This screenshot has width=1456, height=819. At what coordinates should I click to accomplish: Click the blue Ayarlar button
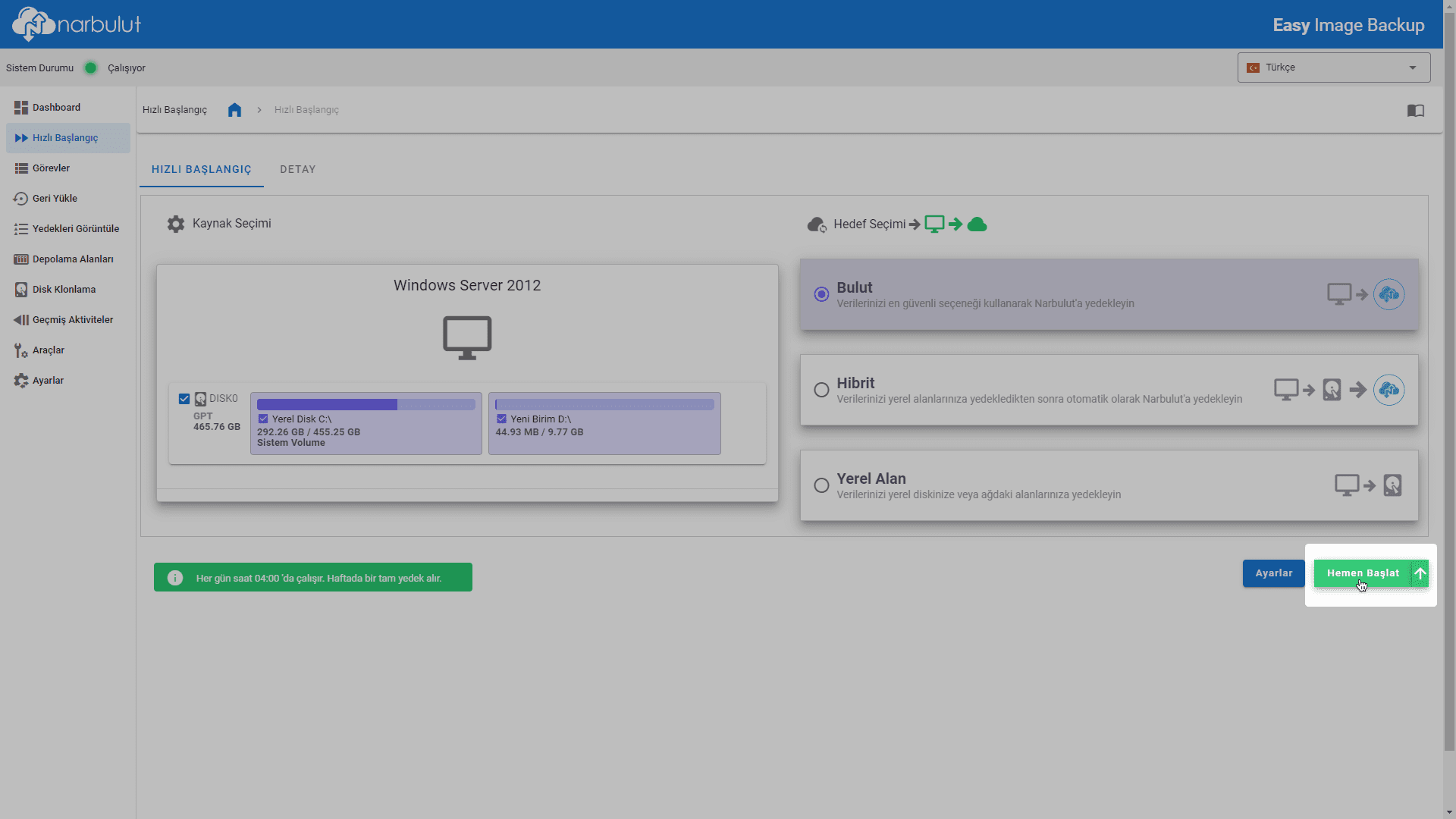(1273, 573)
